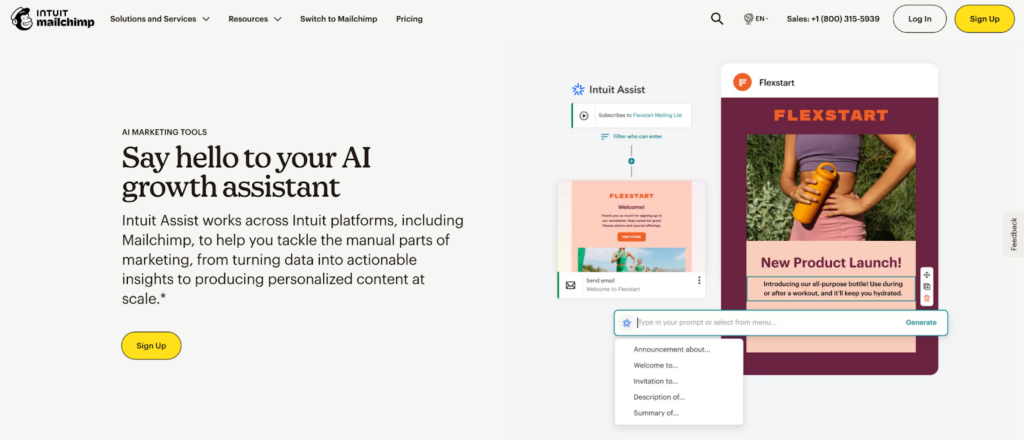Click the Intuit Assist sparkle icon

click(577, 89)
